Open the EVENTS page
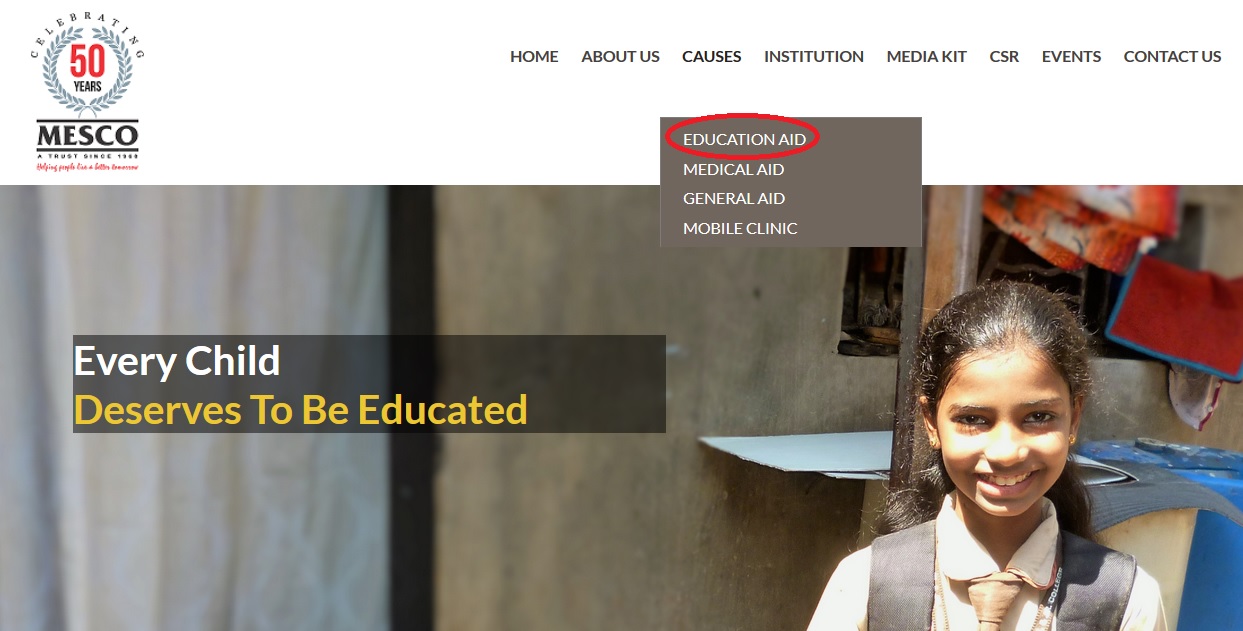The height and width of the screenshot is (631, 1243). [x=1071, y=57]
